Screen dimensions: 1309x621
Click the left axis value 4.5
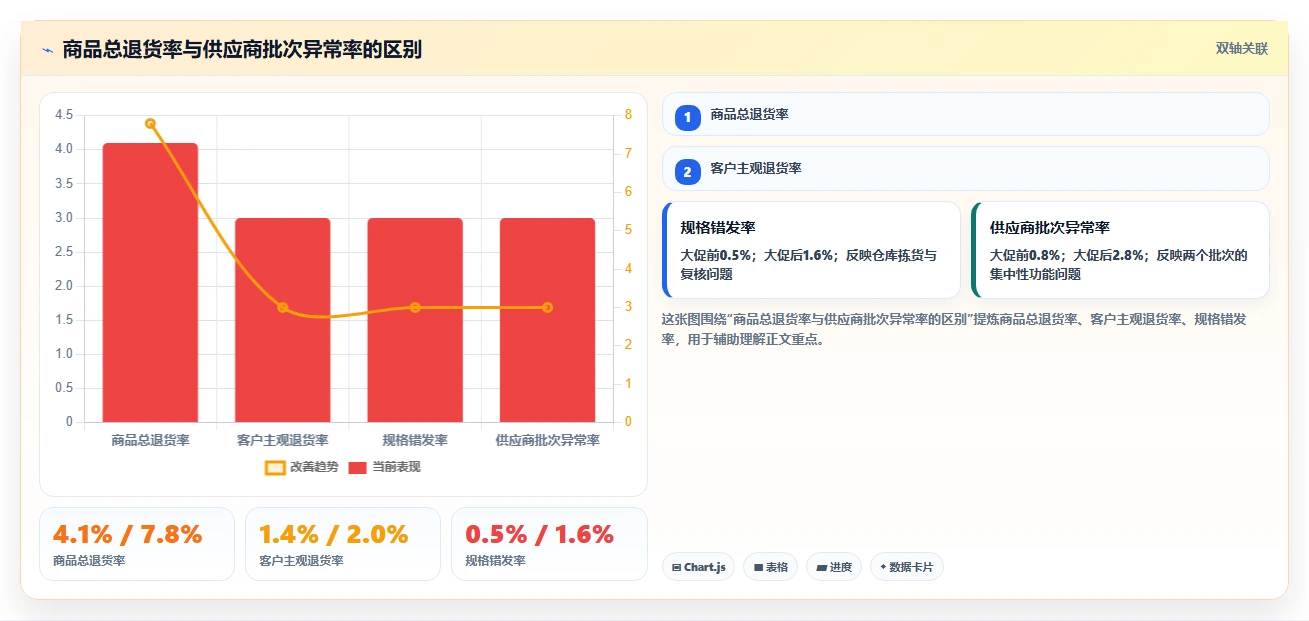pos(64,115)
